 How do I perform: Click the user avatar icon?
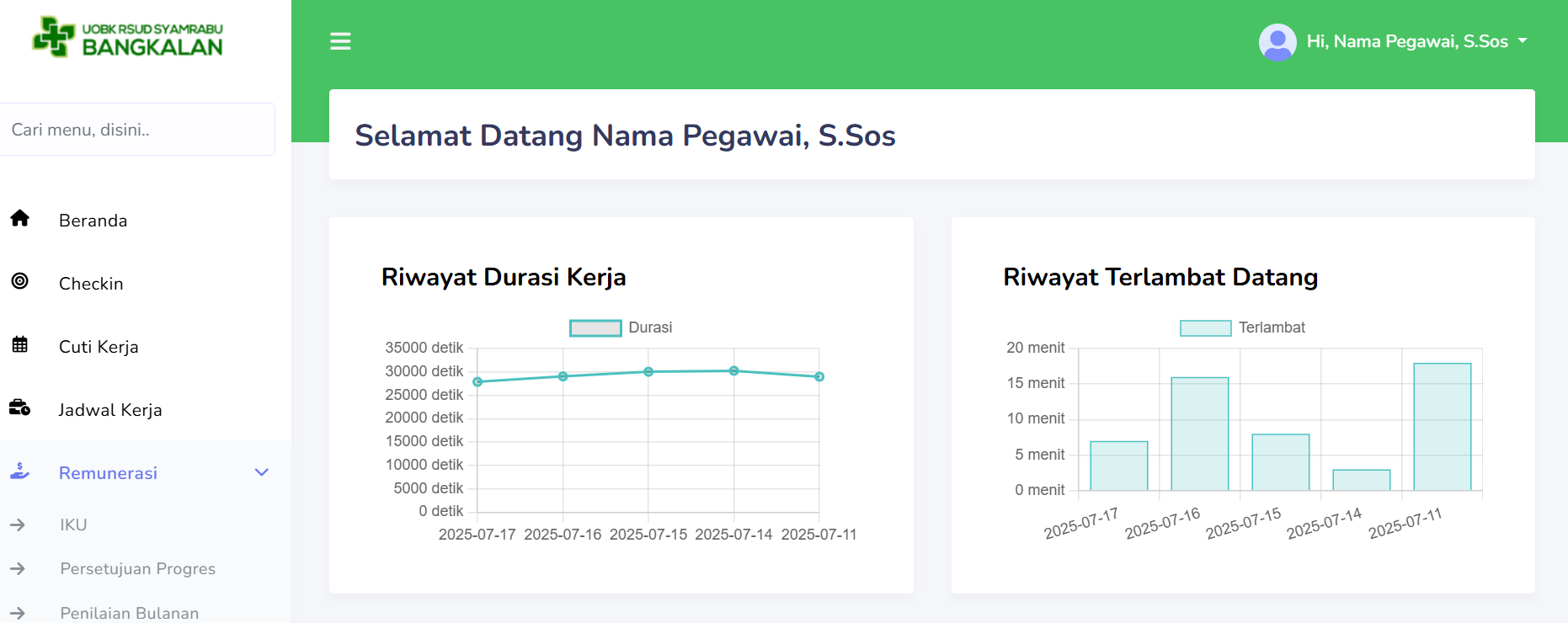tap(1277, 42)
